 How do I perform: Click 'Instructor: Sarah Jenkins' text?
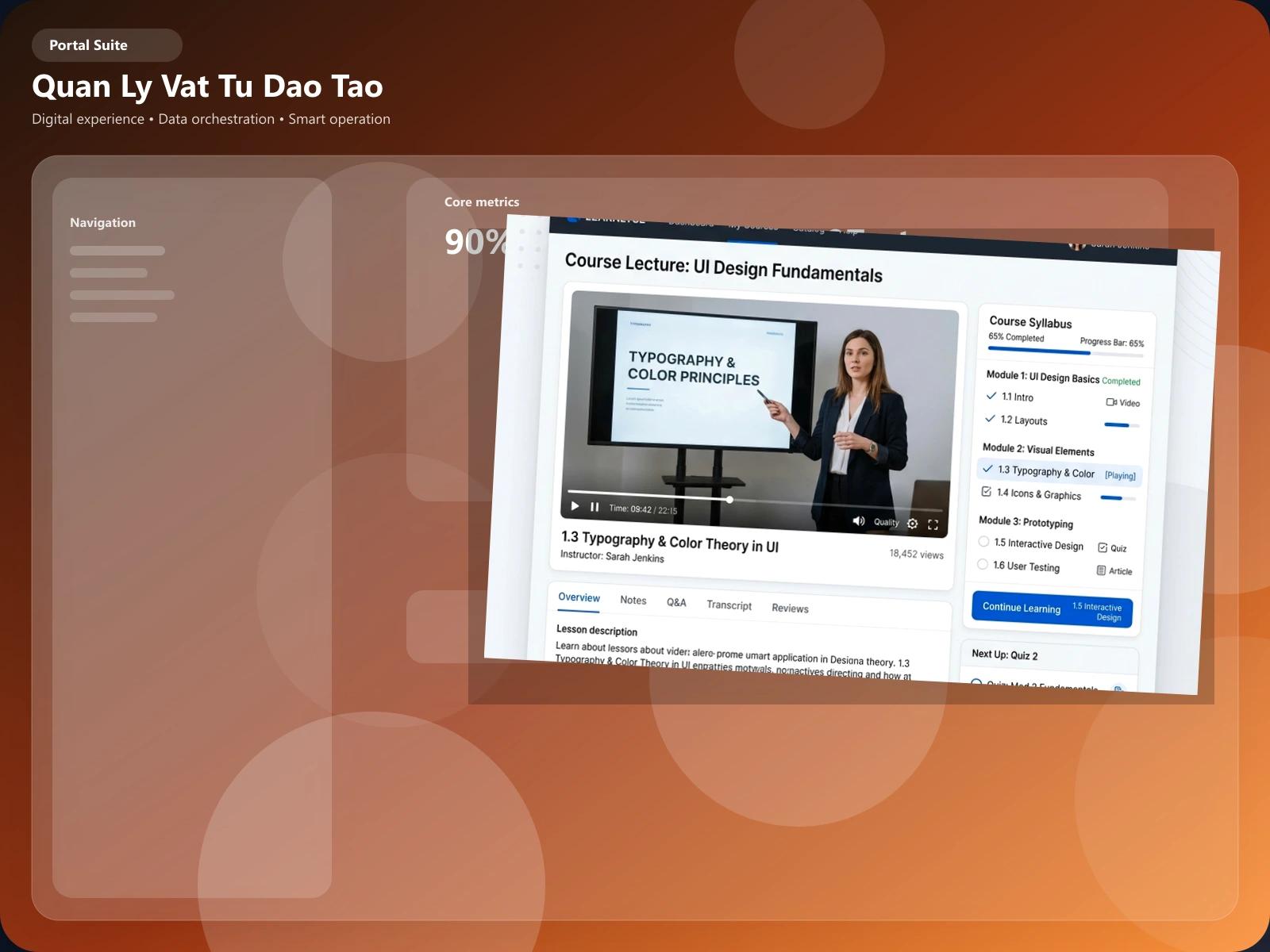[x=612, y=556]
